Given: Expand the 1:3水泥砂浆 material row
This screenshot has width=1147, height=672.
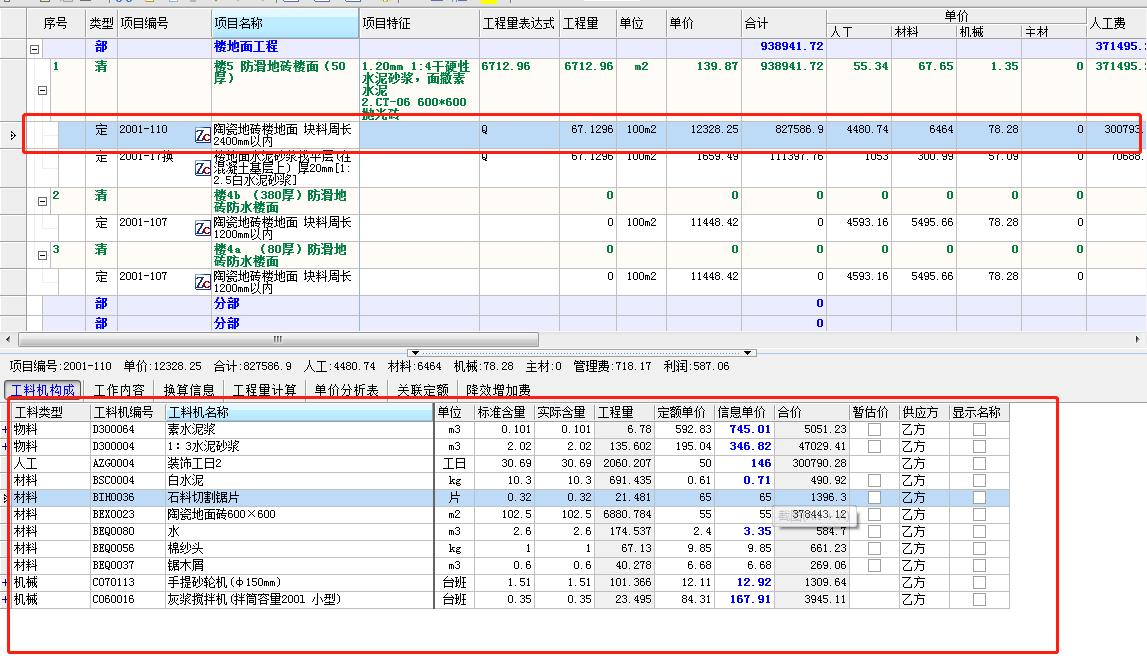Looking at the screenshot, I should pos(5,447).
